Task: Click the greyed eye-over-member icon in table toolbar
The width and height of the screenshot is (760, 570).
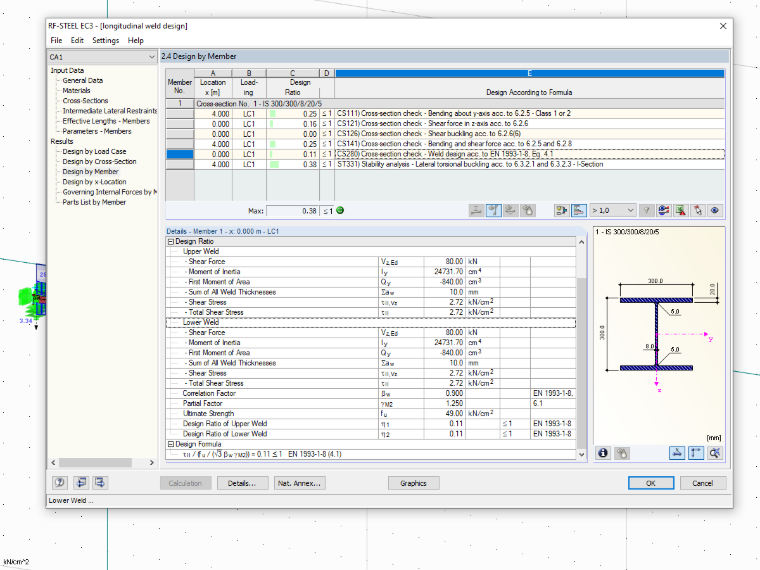Action: point(510,210)
